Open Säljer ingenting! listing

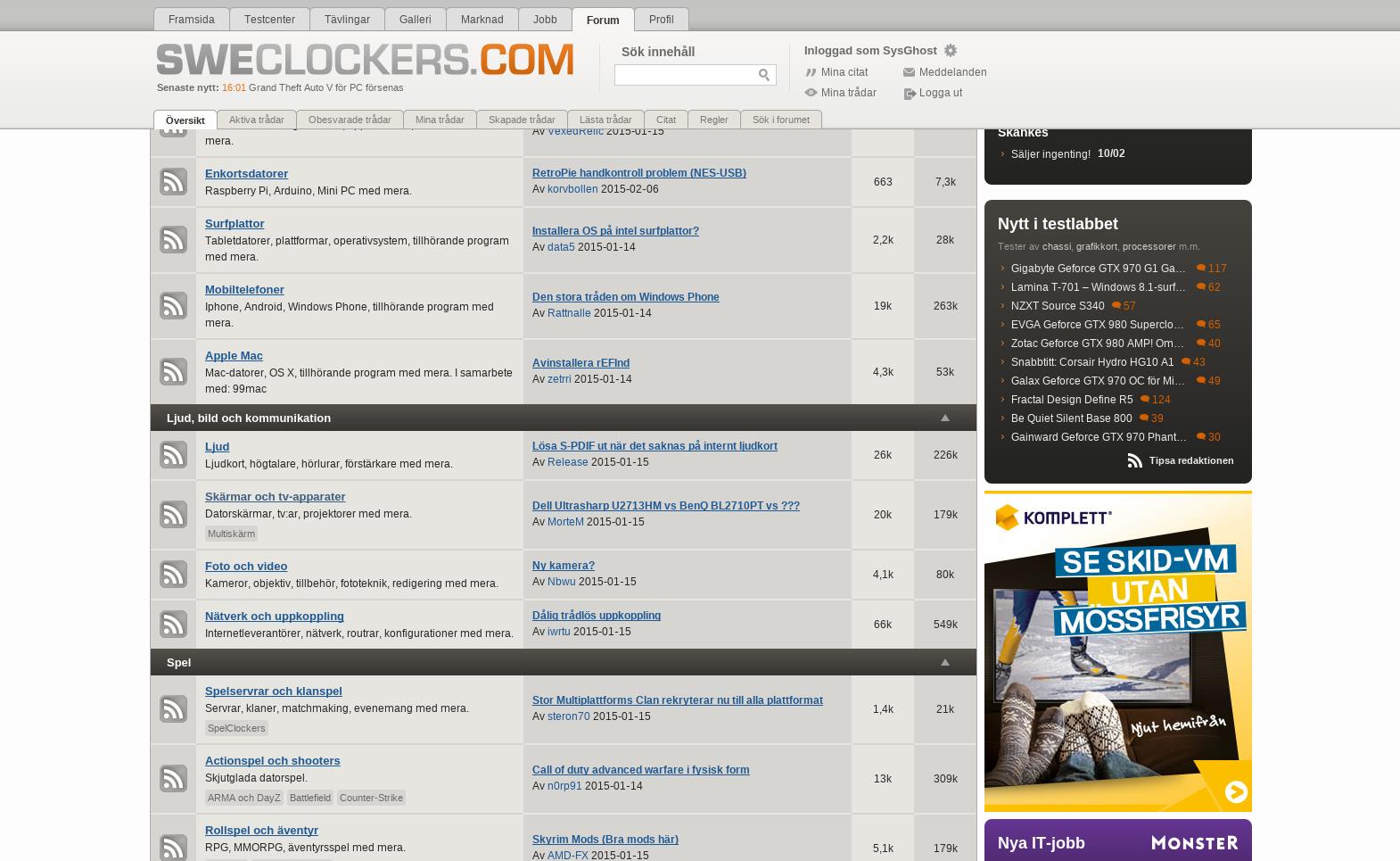tap(1050, 154)
